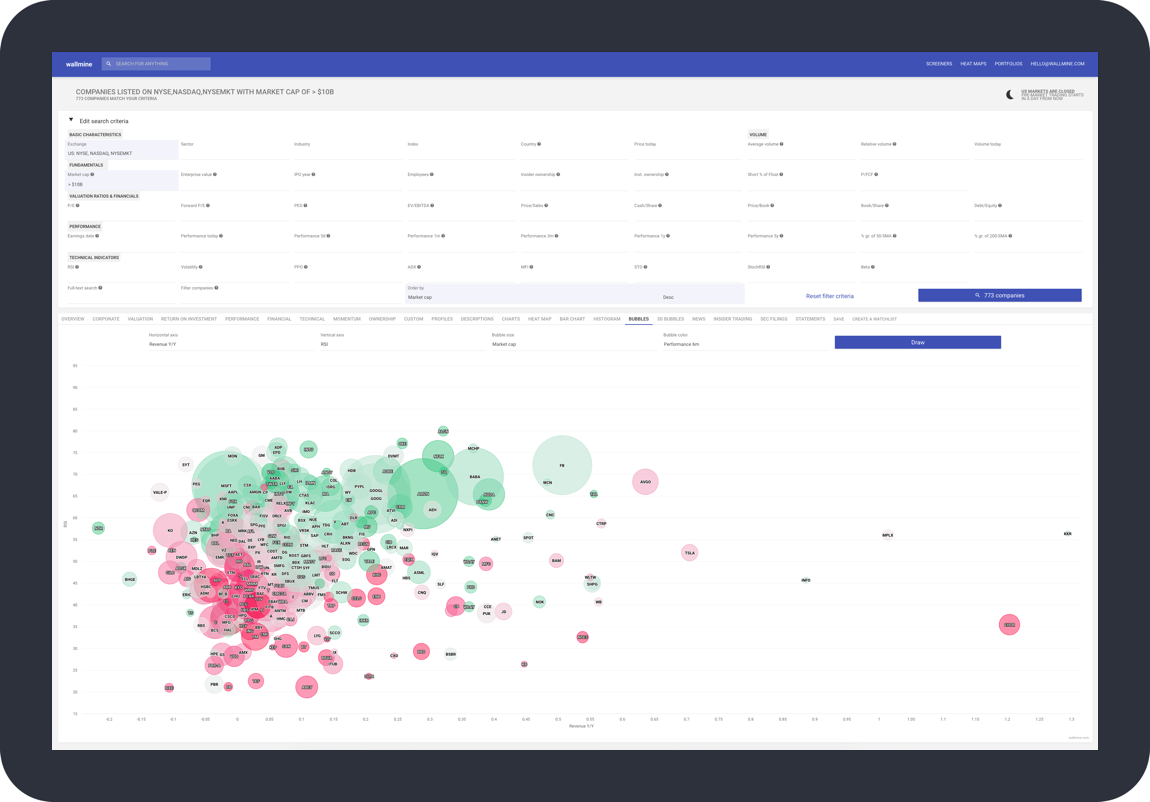
Task: Open the Bubble size Market cap dropdown
Action: 574,340
